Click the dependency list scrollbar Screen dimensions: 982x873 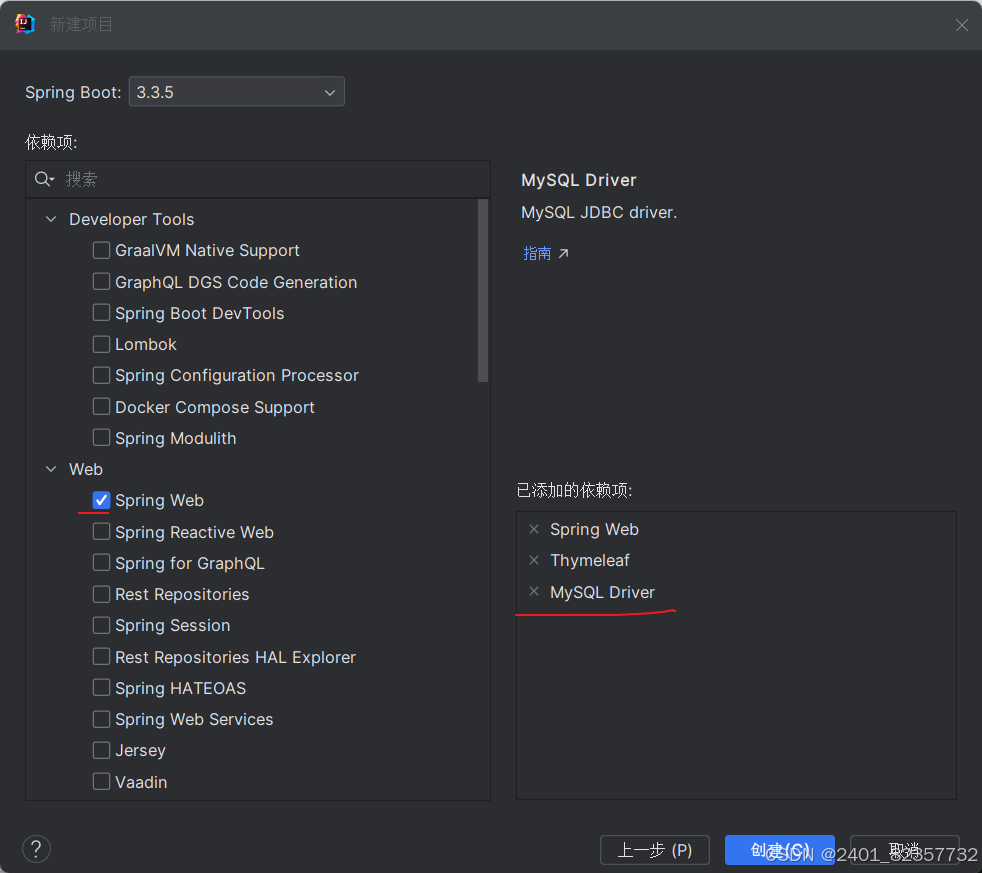[483, 291]
